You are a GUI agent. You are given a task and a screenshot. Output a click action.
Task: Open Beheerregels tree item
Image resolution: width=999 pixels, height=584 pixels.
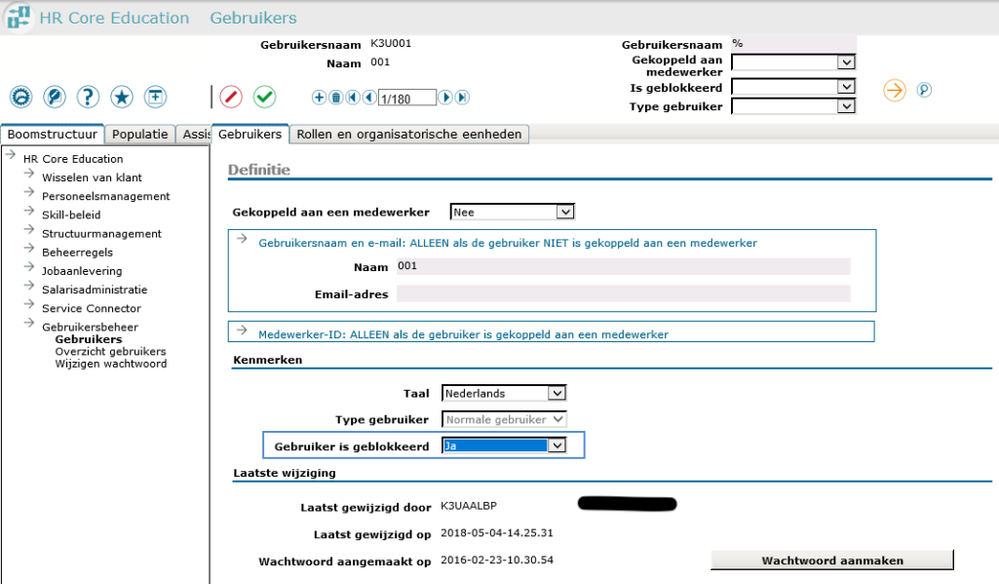click(x=77, y=252)
